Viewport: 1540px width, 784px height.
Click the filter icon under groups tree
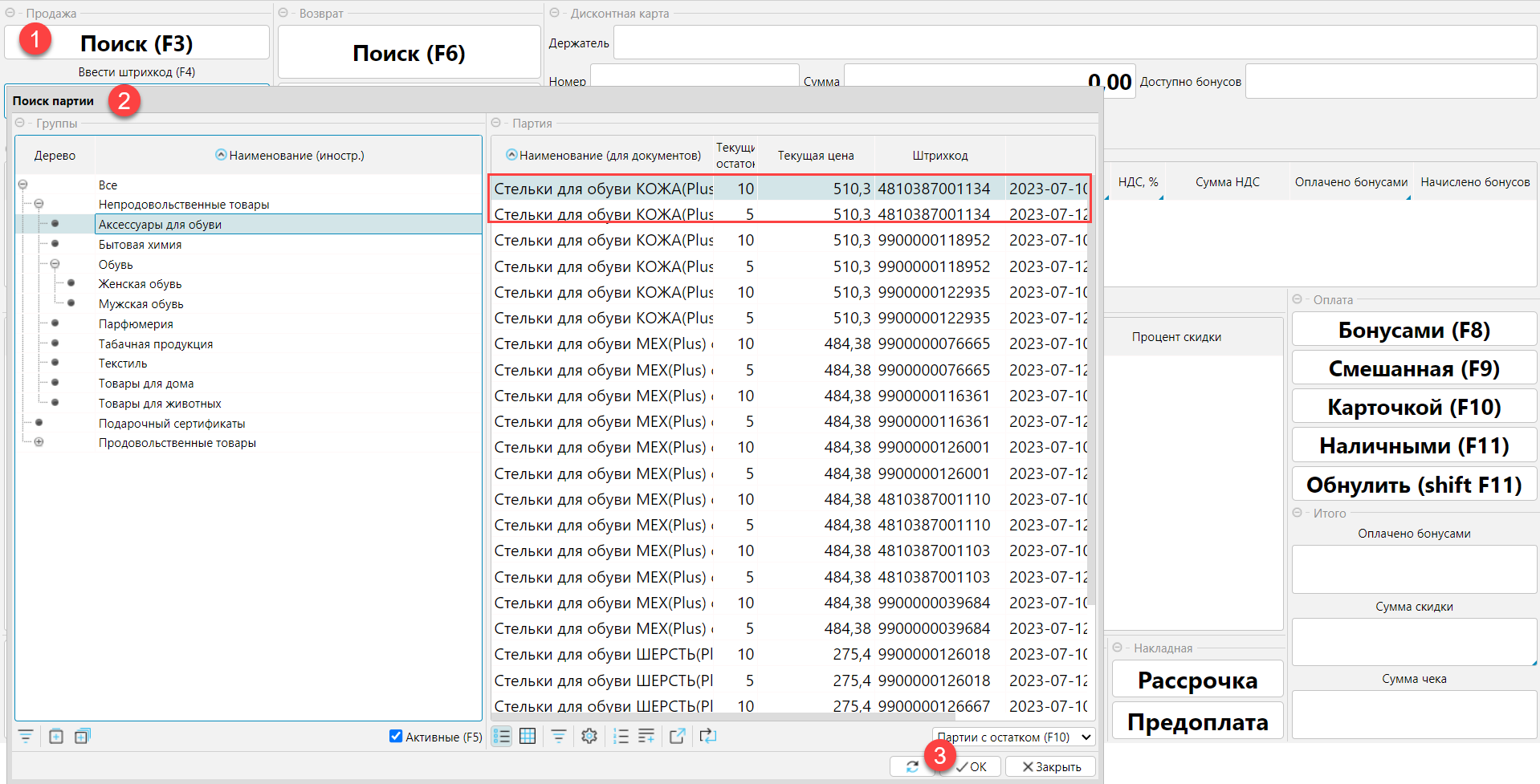[26, 736]
